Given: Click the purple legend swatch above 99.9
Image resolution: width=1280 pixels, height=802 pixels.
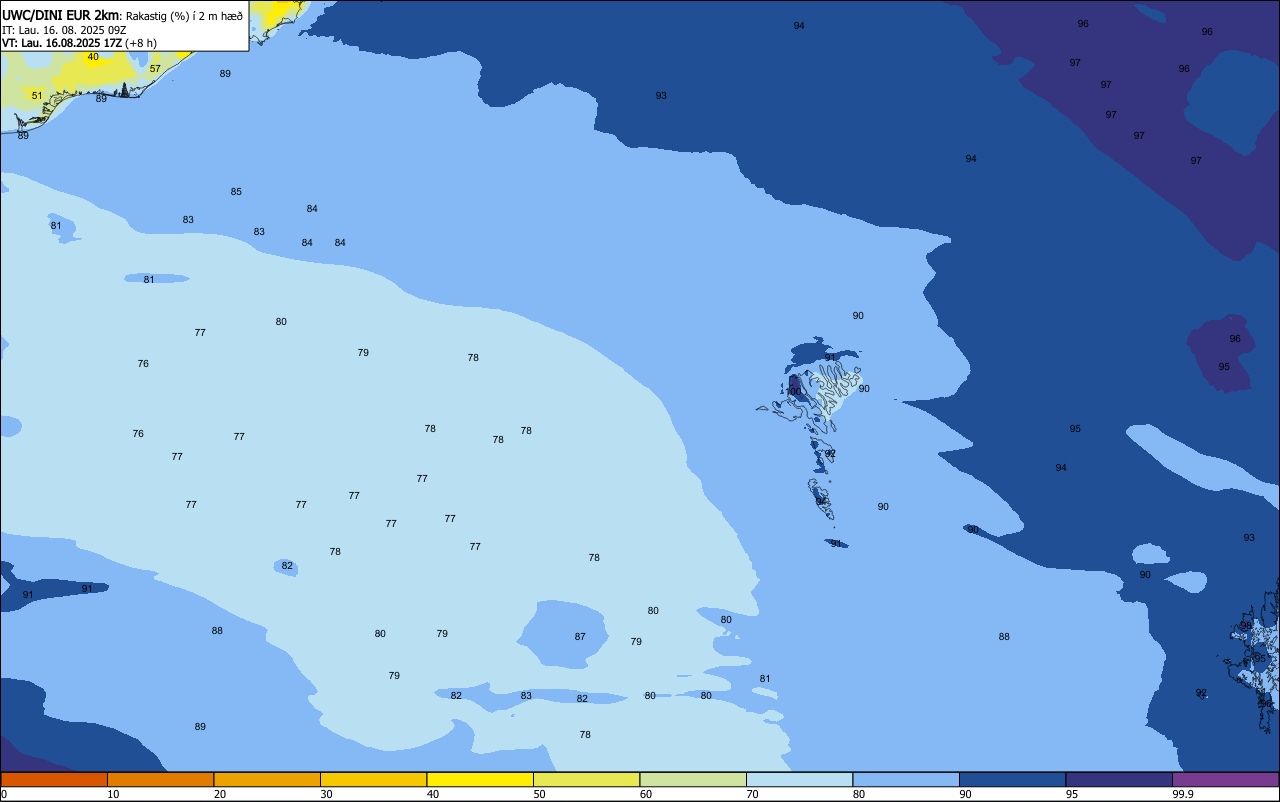Looking at the screenshot, I should click(1225, 779).
